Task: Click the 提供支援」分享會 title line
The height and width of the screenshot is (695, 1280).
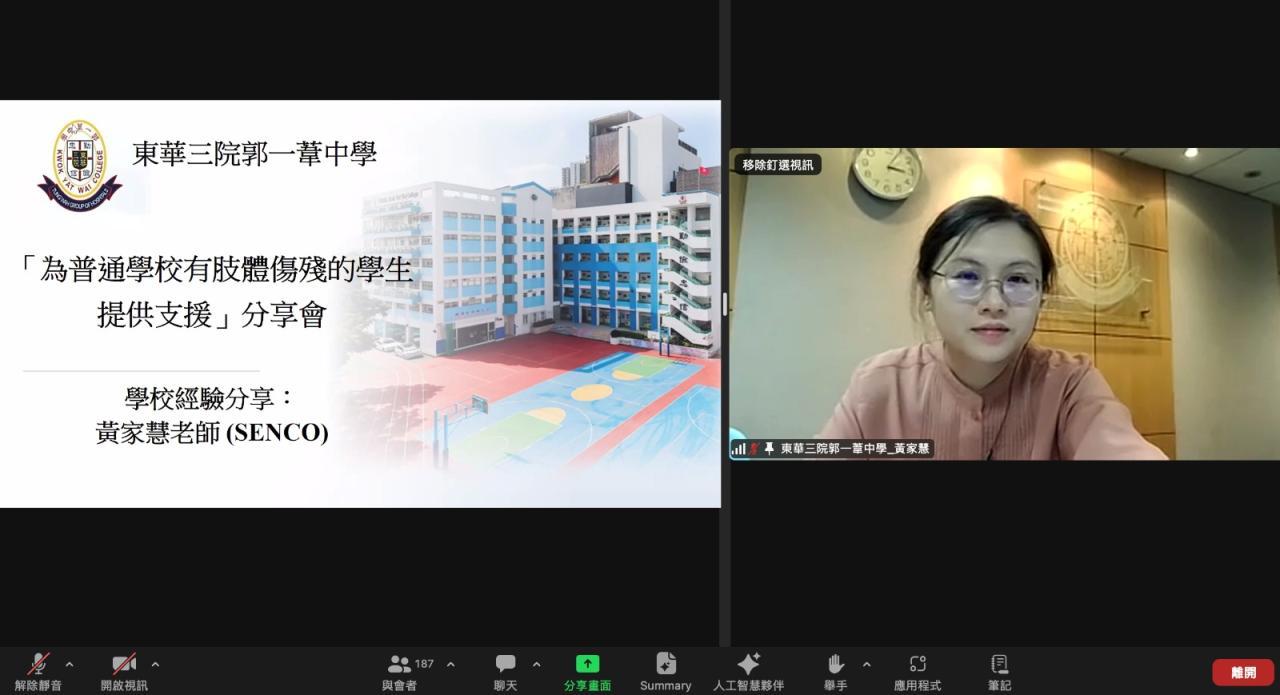Action: point(211,315)
